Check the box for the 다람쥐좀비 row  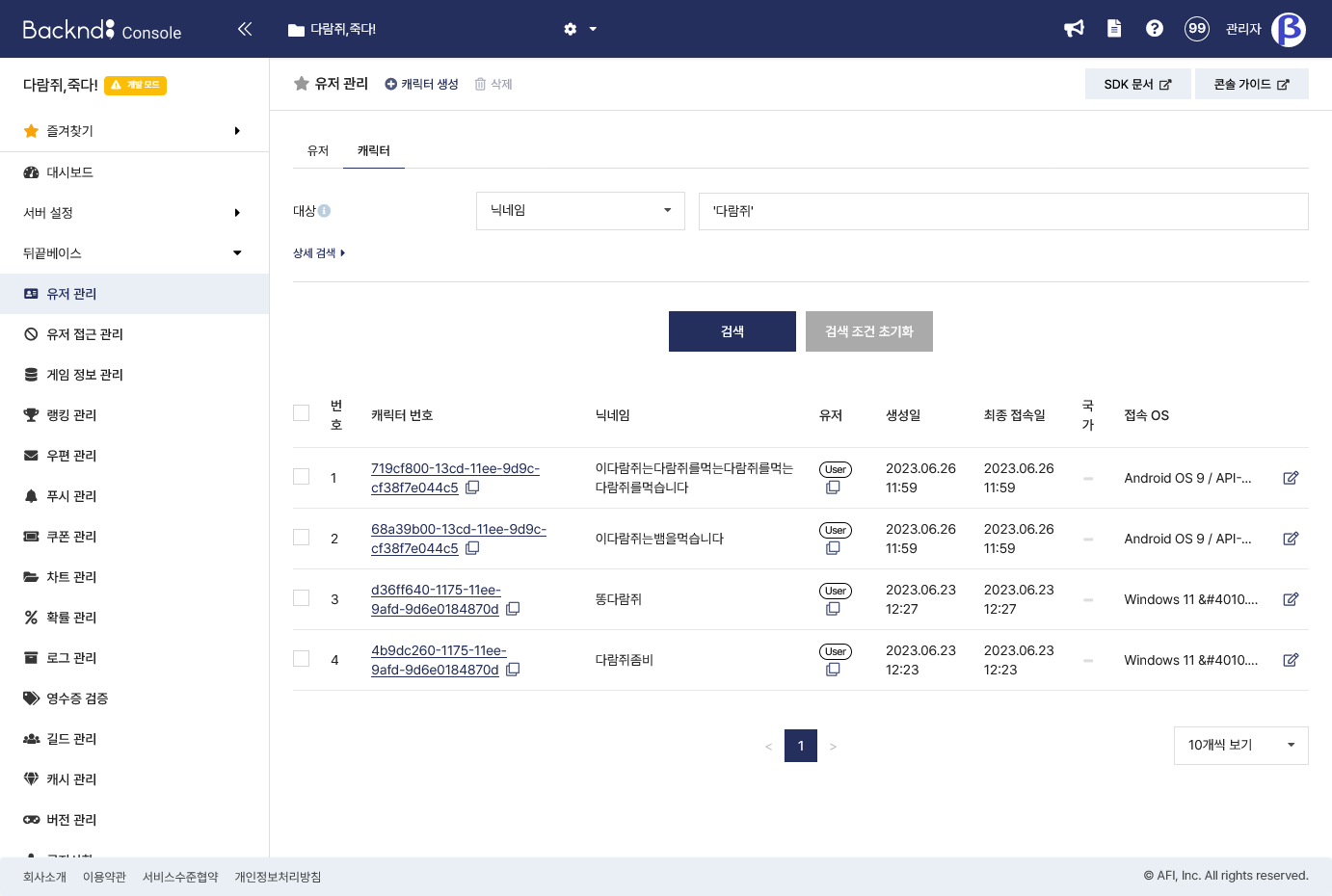[302, 659]
